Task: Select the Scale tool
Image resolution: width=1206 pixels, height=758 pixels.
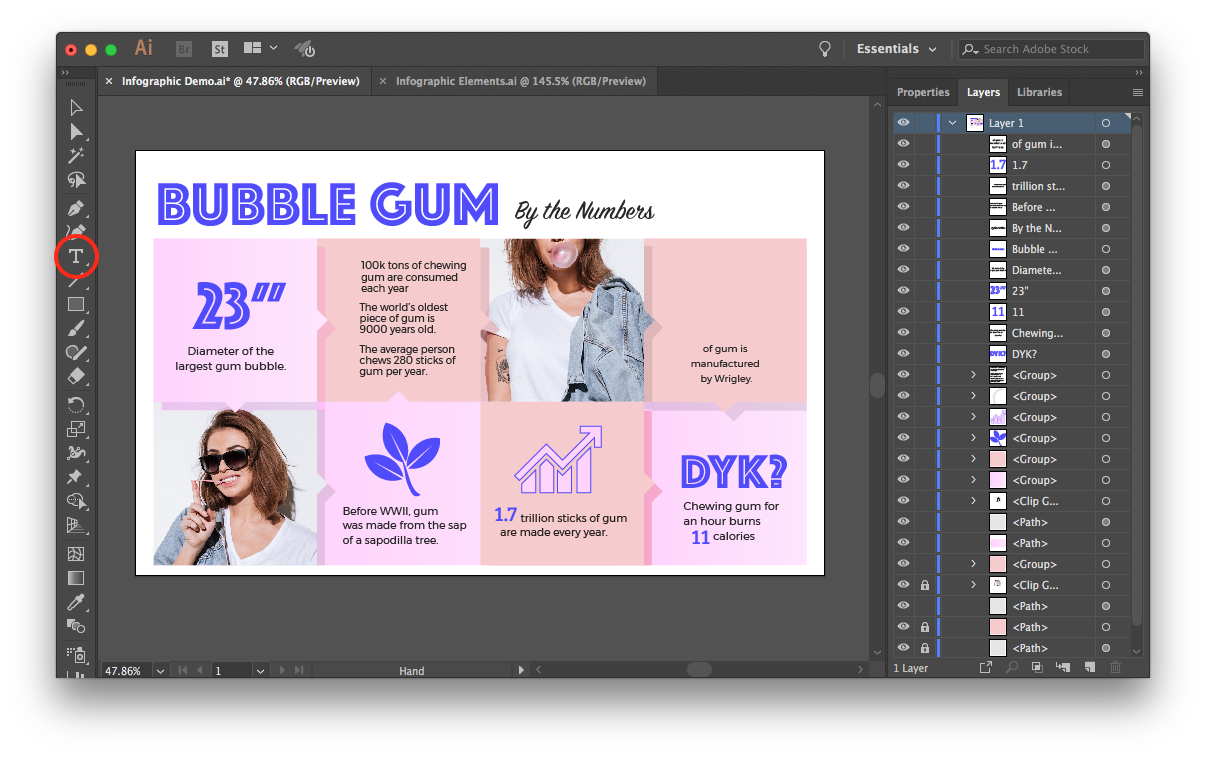Action: coord(76,429)
